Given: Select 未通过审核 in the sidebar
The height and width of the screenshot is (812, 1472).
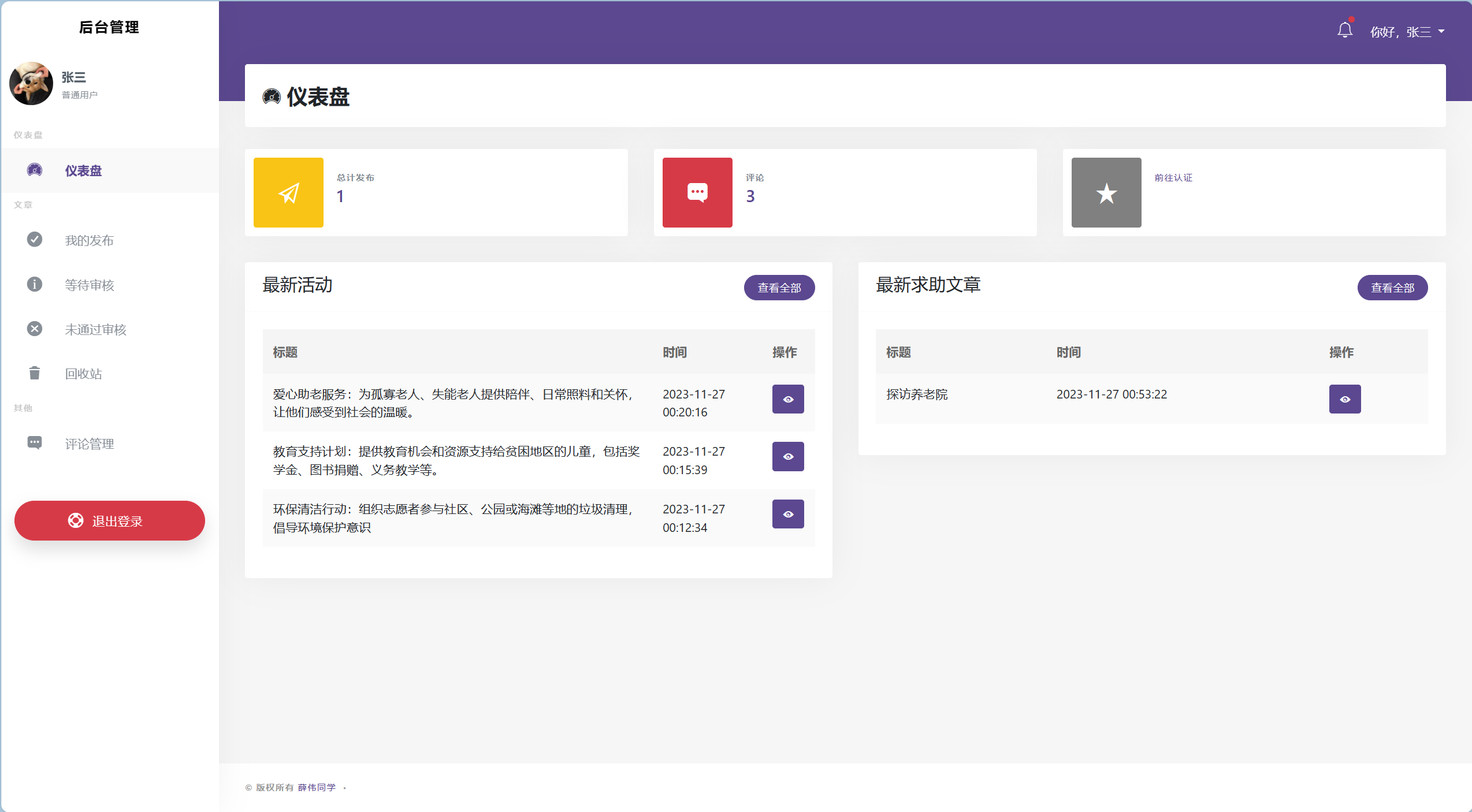Looking at the screenshot, I should [95, 329].
